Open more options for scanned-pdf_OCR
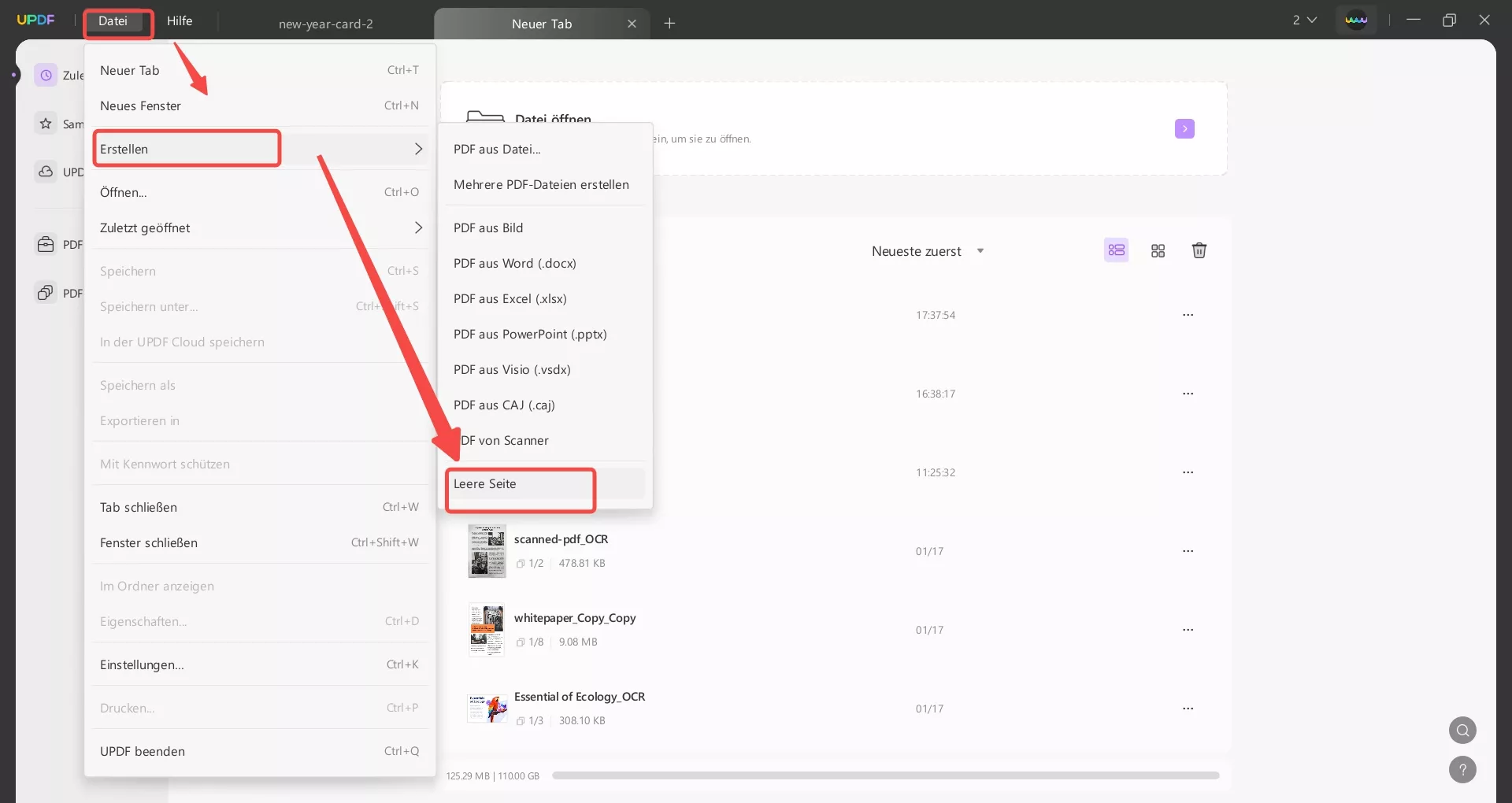 point(1188,551)
